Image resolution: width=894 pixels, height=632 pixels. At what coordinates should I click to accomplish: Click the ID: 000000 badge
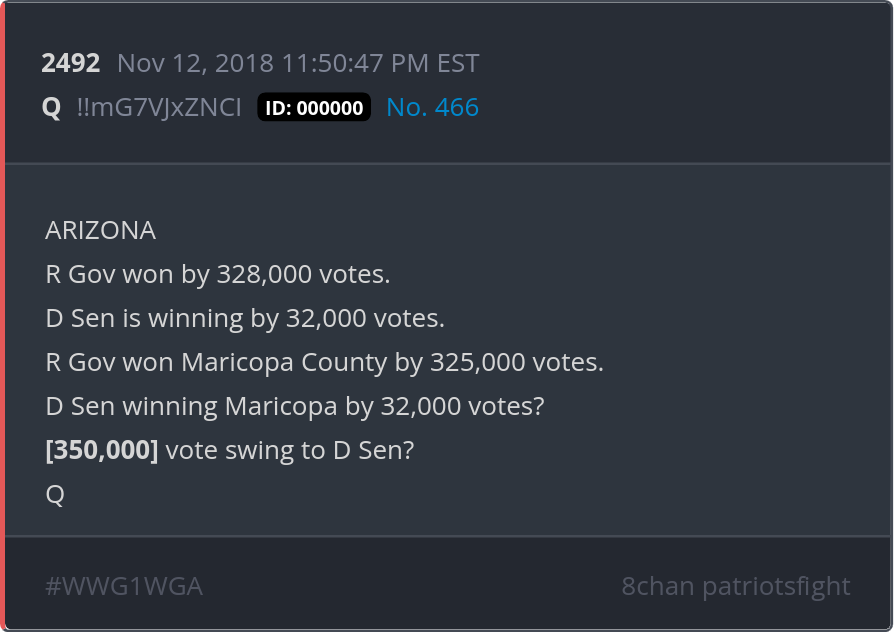pos(314,108)
